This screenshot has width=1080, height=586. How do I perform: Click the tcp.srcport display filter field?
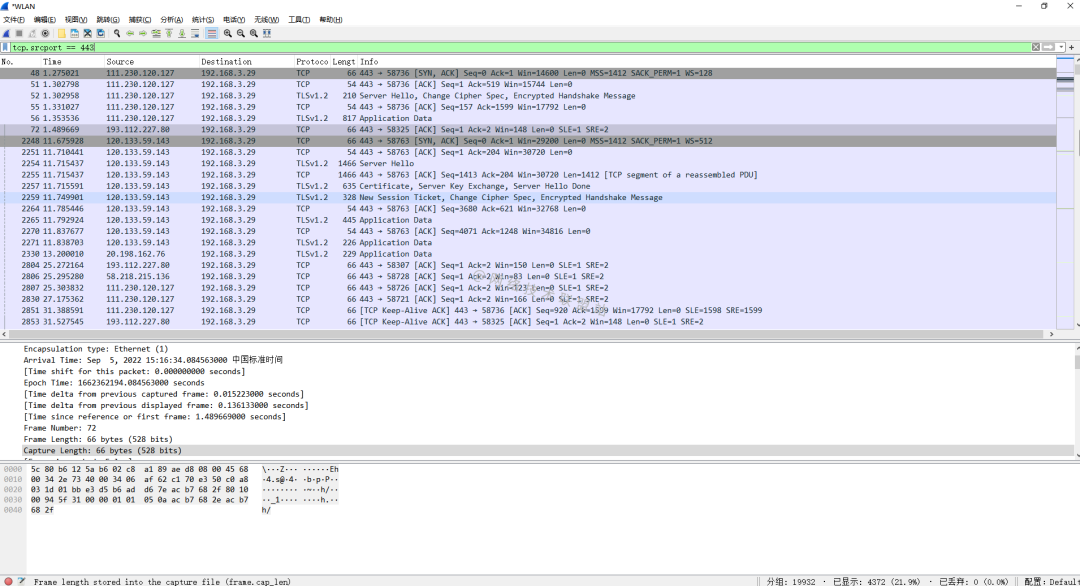pos(521,48)
